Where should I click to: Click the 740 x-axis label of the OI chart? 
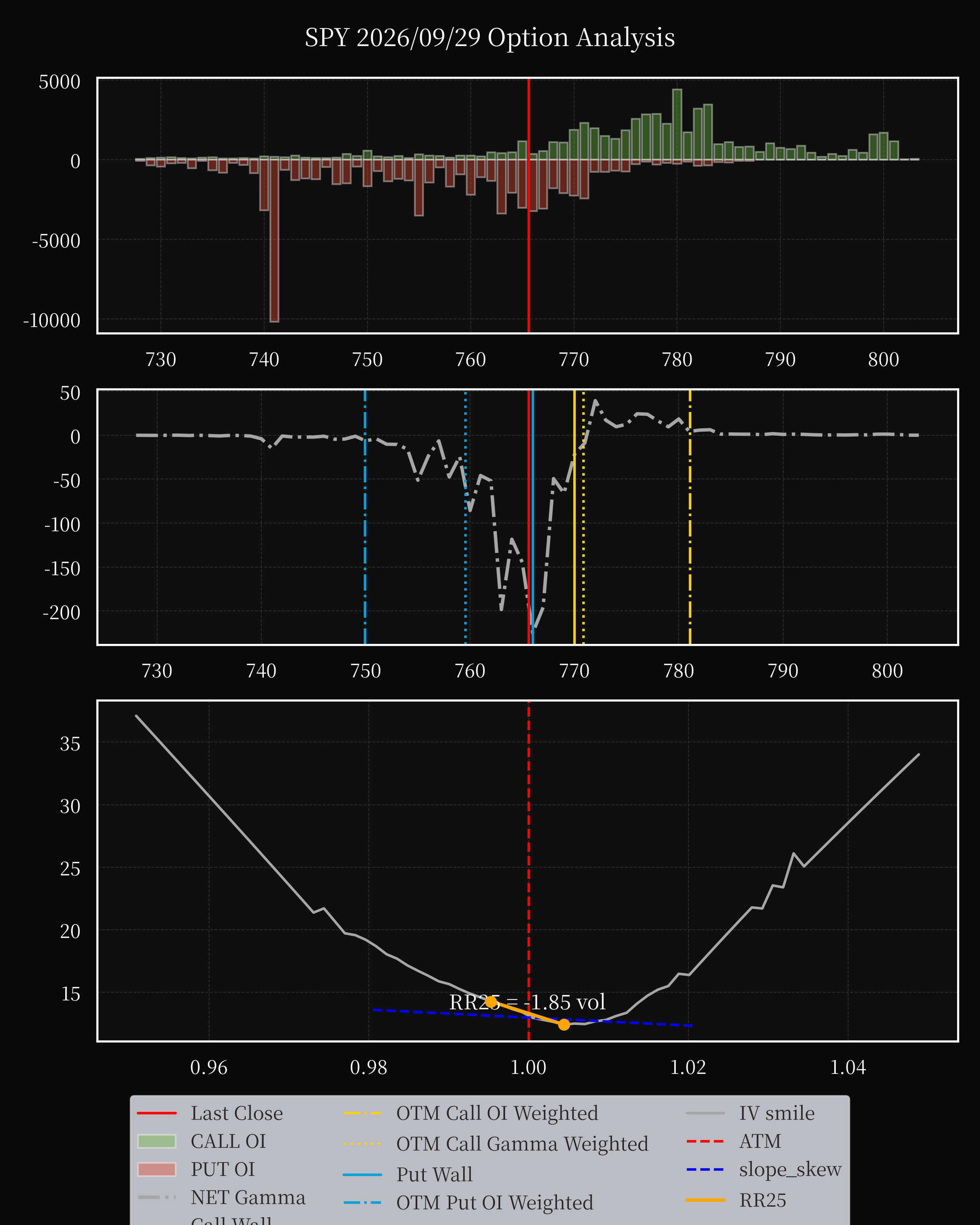[x=264, y=360]
